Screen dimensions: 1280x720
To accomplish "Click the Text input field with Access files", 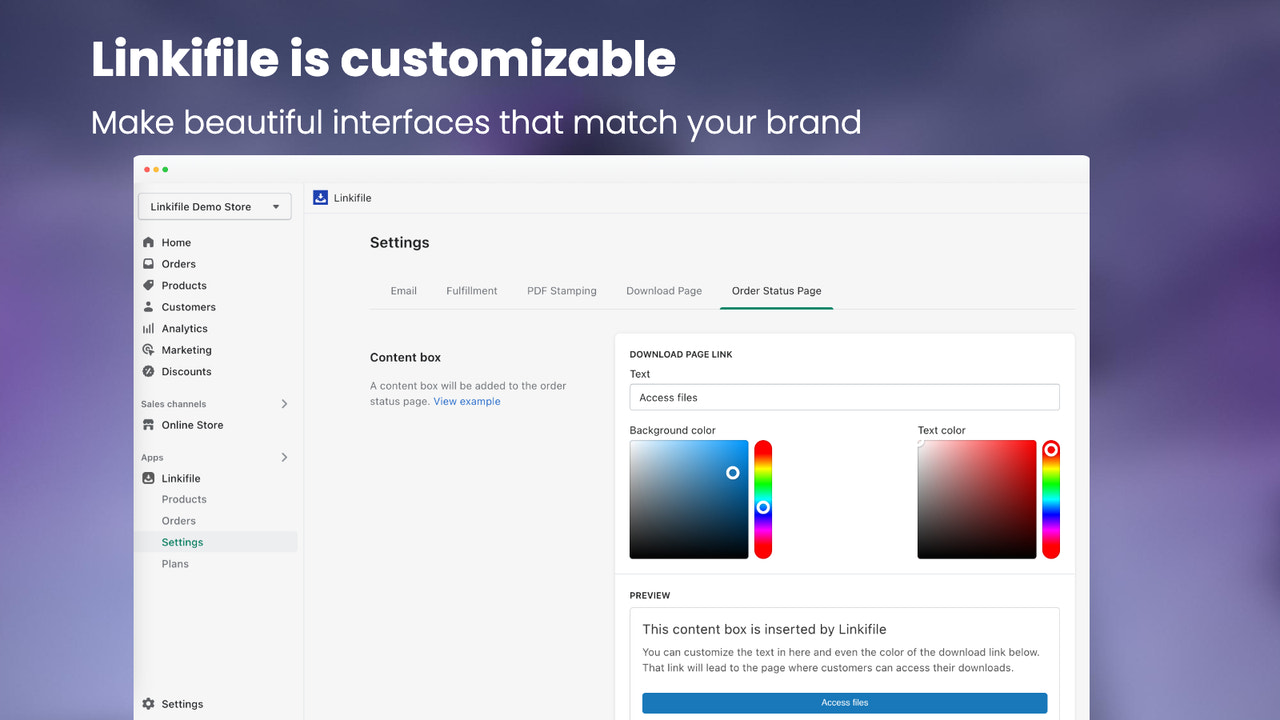I will coord(844,397).
